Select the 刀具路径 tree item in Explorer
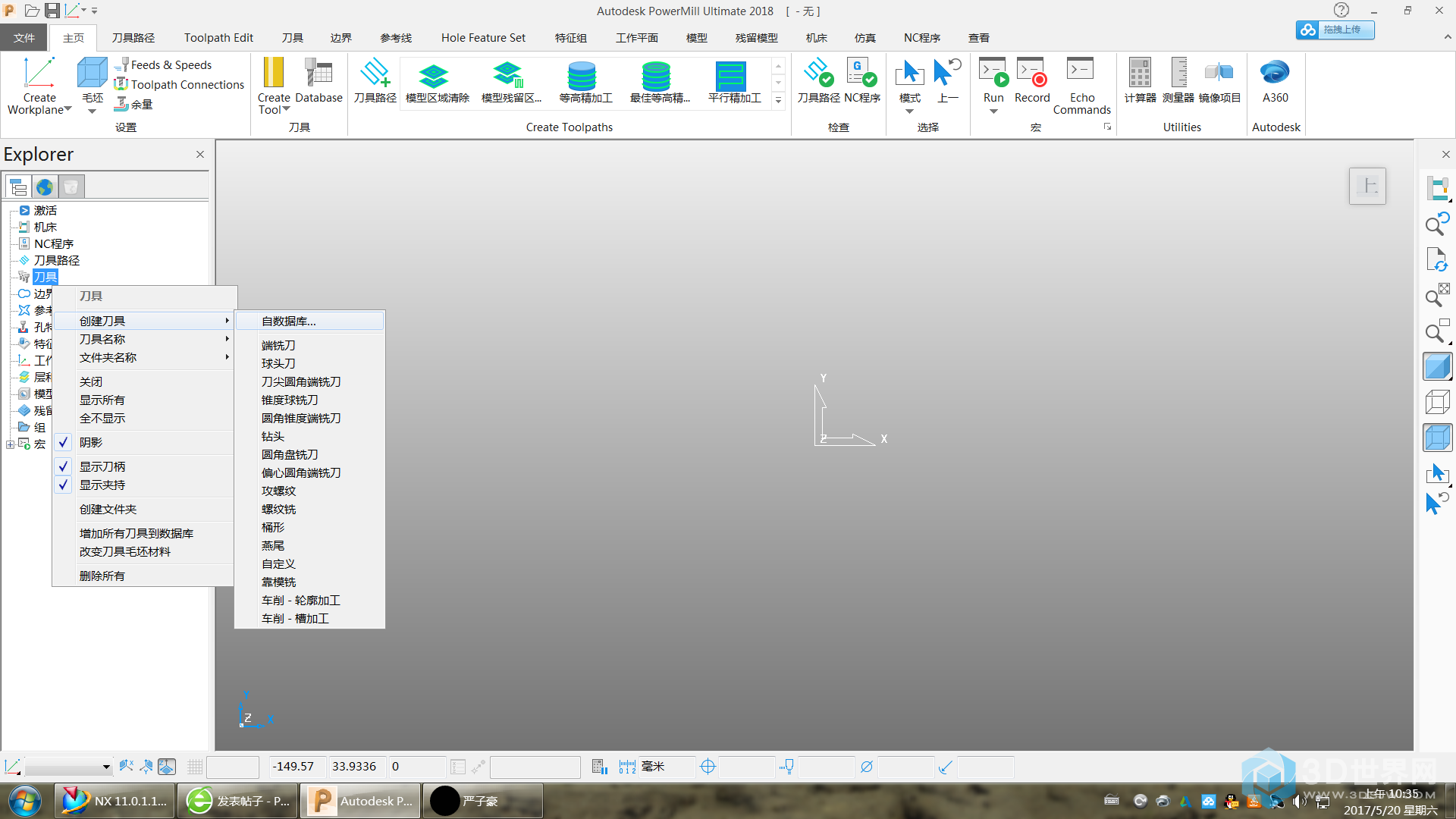Viewport: 1456px width, 819px height. pyautogui.click(x=56, y=261)
